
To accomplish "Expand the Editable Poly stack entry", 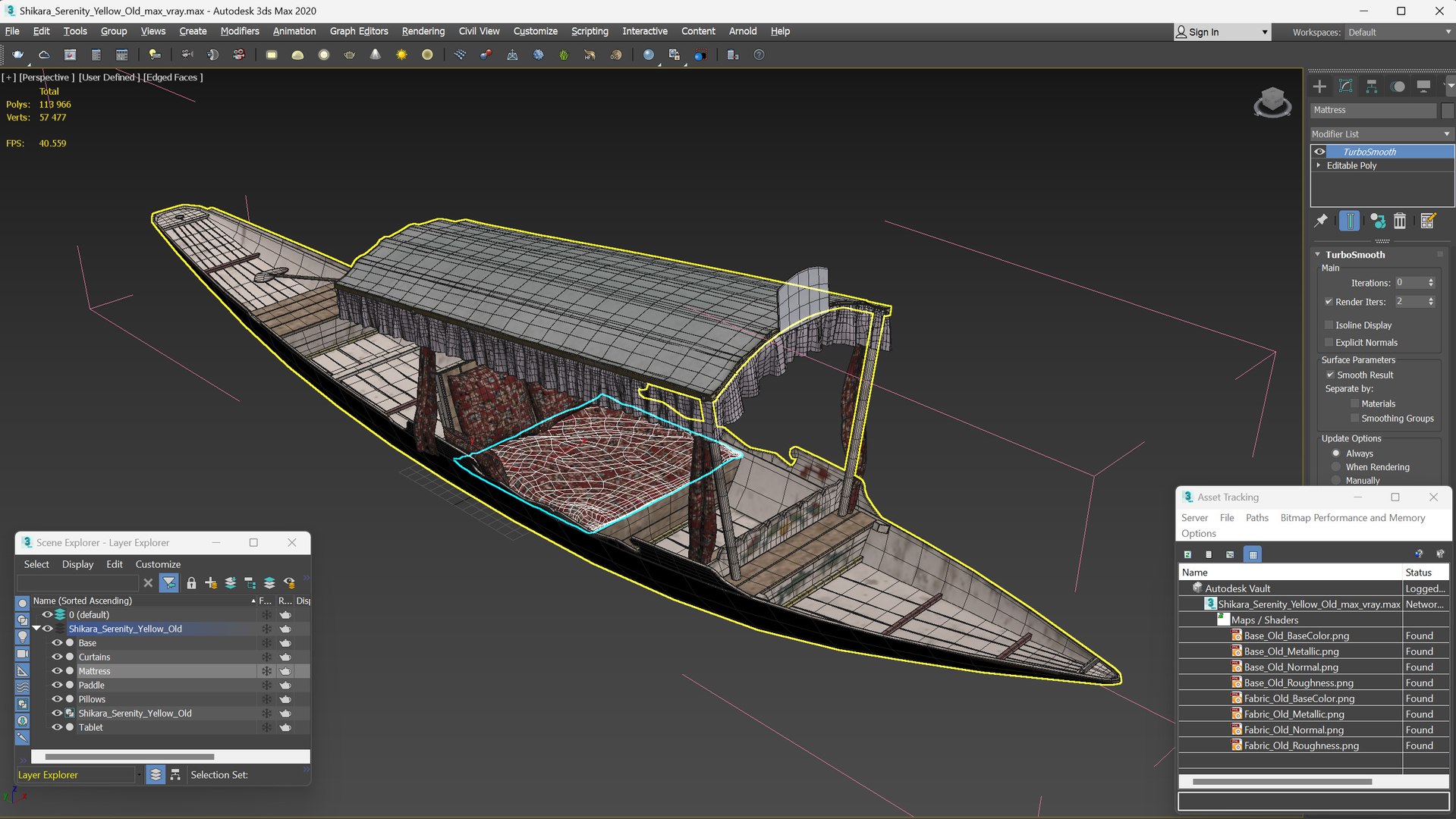I will tap(1319, 165).
